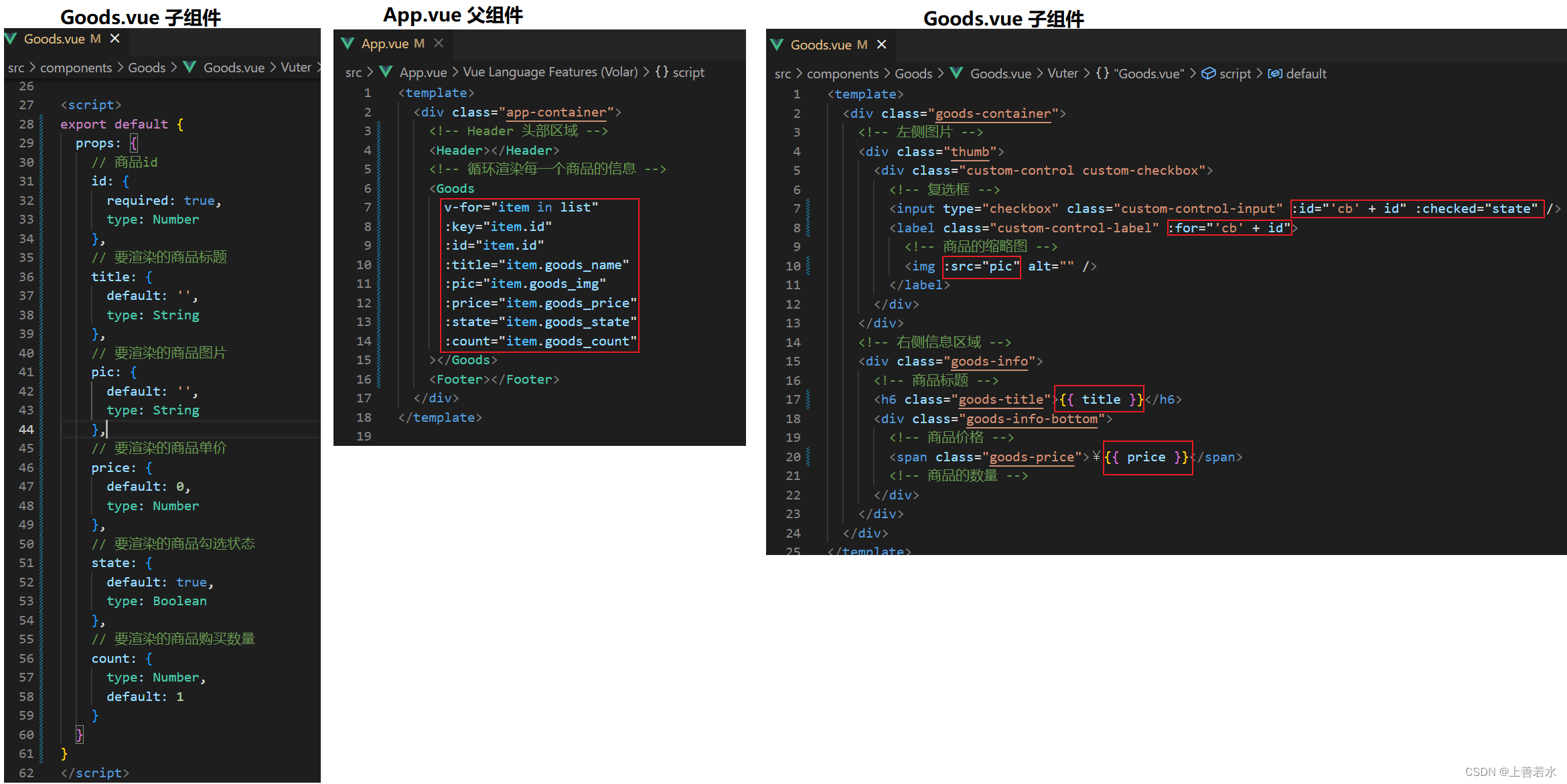Open 'src' breadcrumb in App.vue panel
This screenshot has height=784, width=1567.
pos(354,72)
